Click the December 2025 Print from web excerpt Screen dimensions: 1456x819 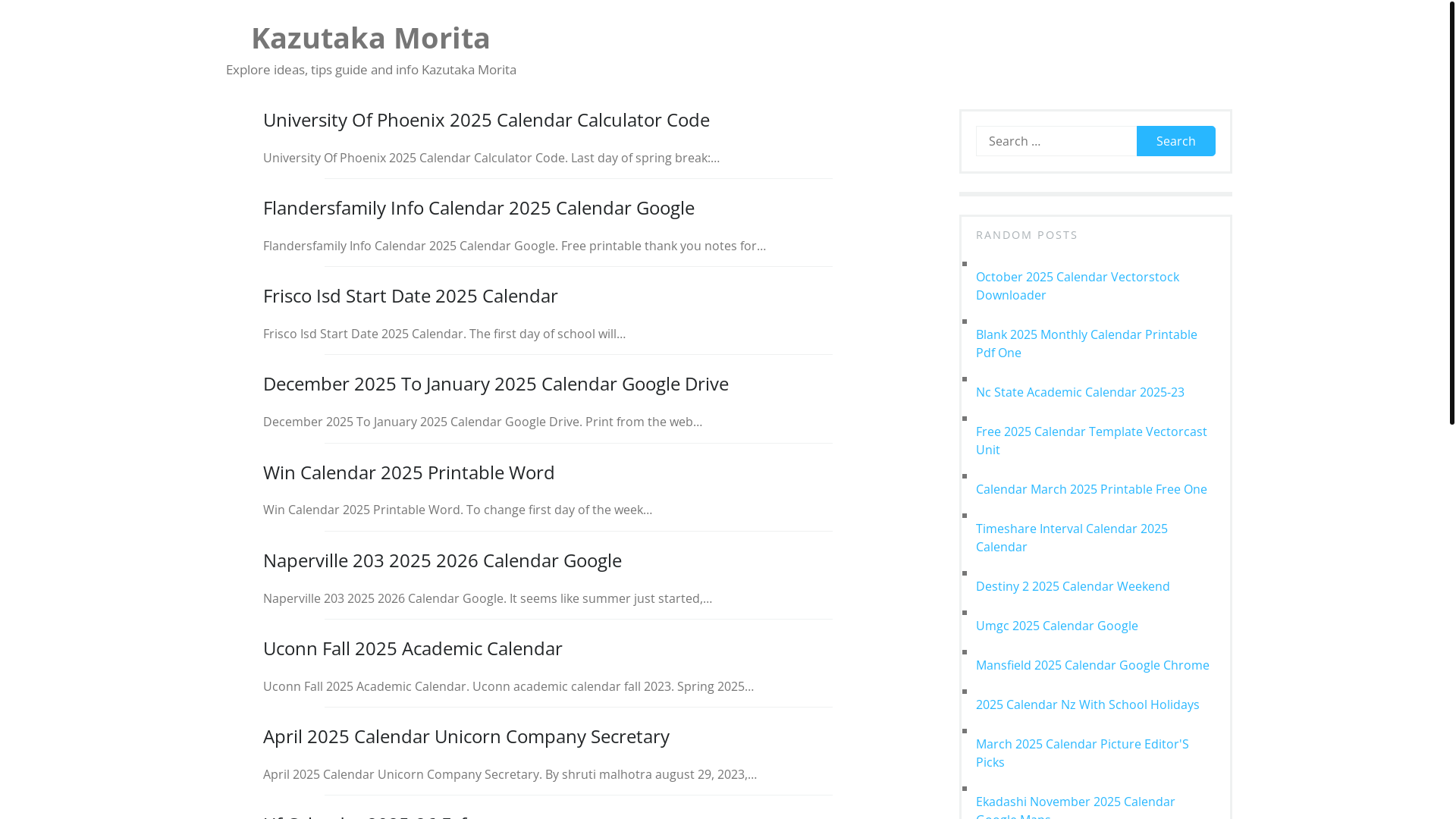(x=482, y=422)
